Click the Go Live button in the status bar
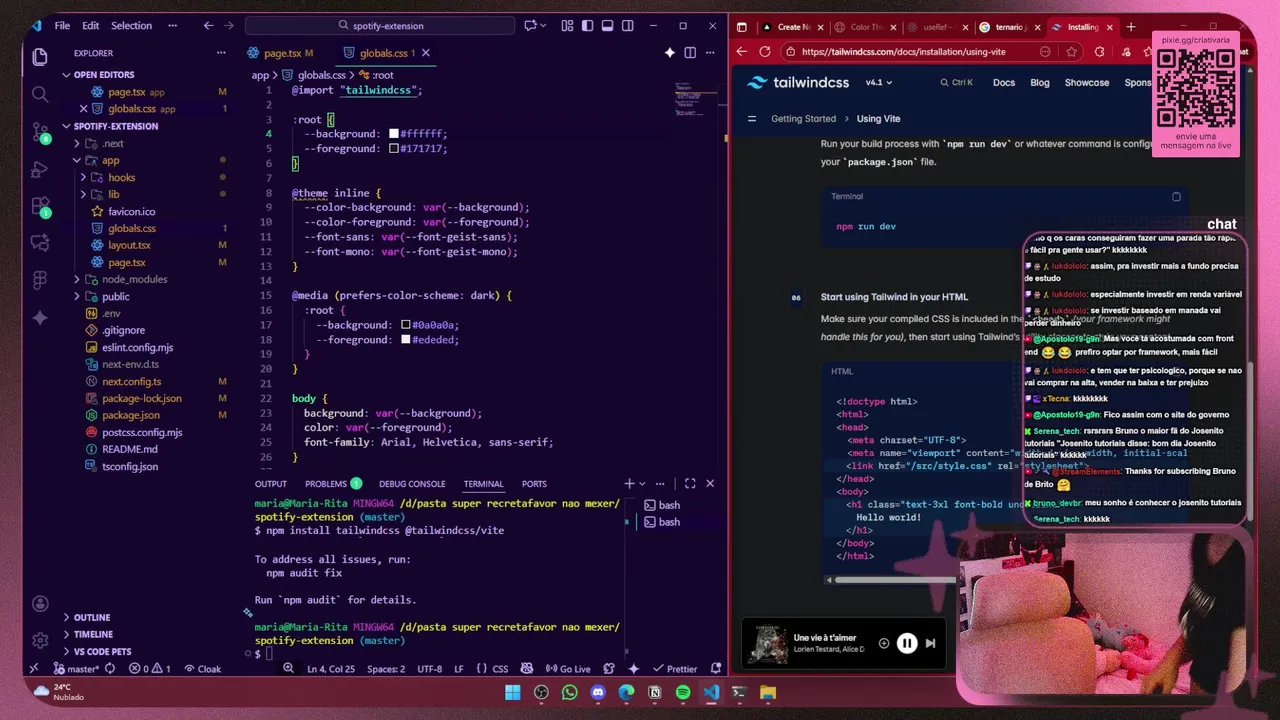This screenshot has height=720, width=1280. [x=567, y=669]
